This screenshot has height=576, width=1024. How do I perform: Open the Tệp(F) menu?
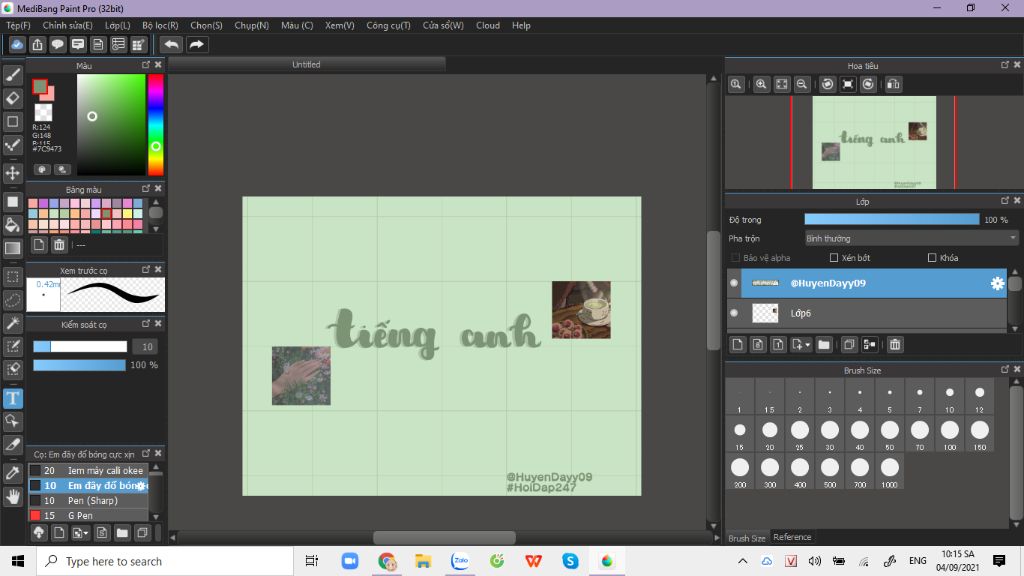coord(18,25)
